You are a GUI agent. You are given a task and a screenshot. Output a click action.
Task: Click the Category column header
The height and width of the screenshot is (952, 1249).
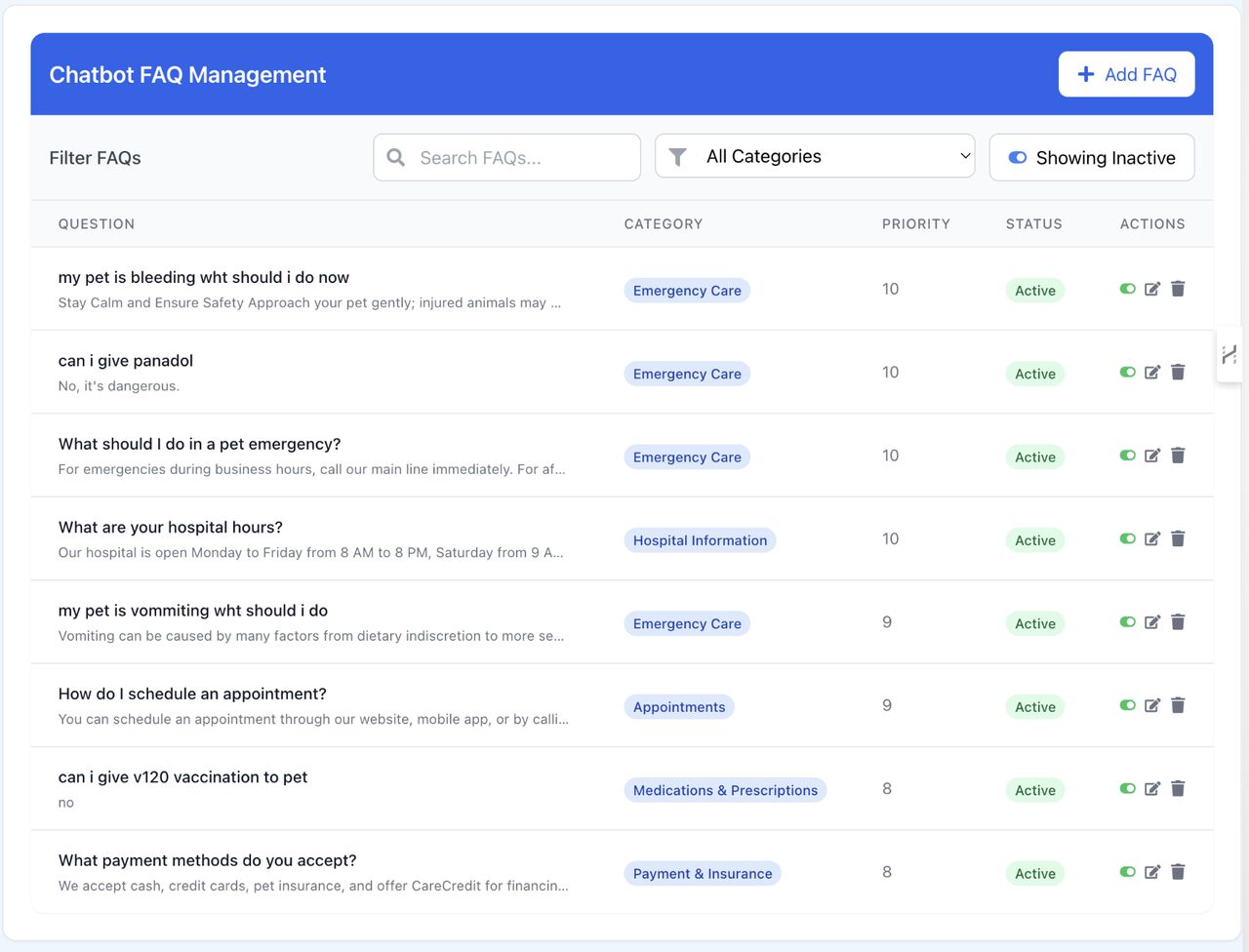pos(663,224)
